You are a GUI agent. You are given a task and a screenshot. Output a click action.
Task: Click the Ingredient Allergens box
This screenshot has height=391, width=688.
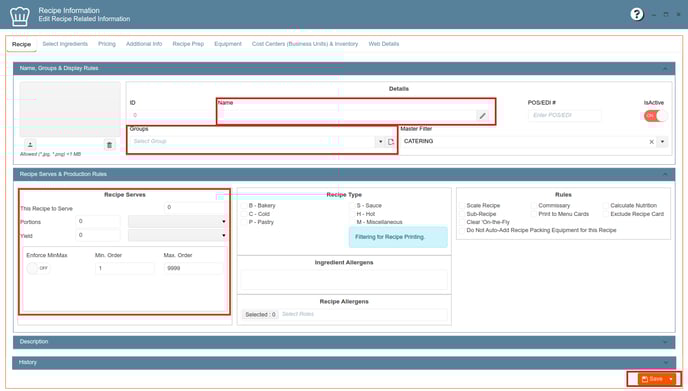click(x=344, y=279)
